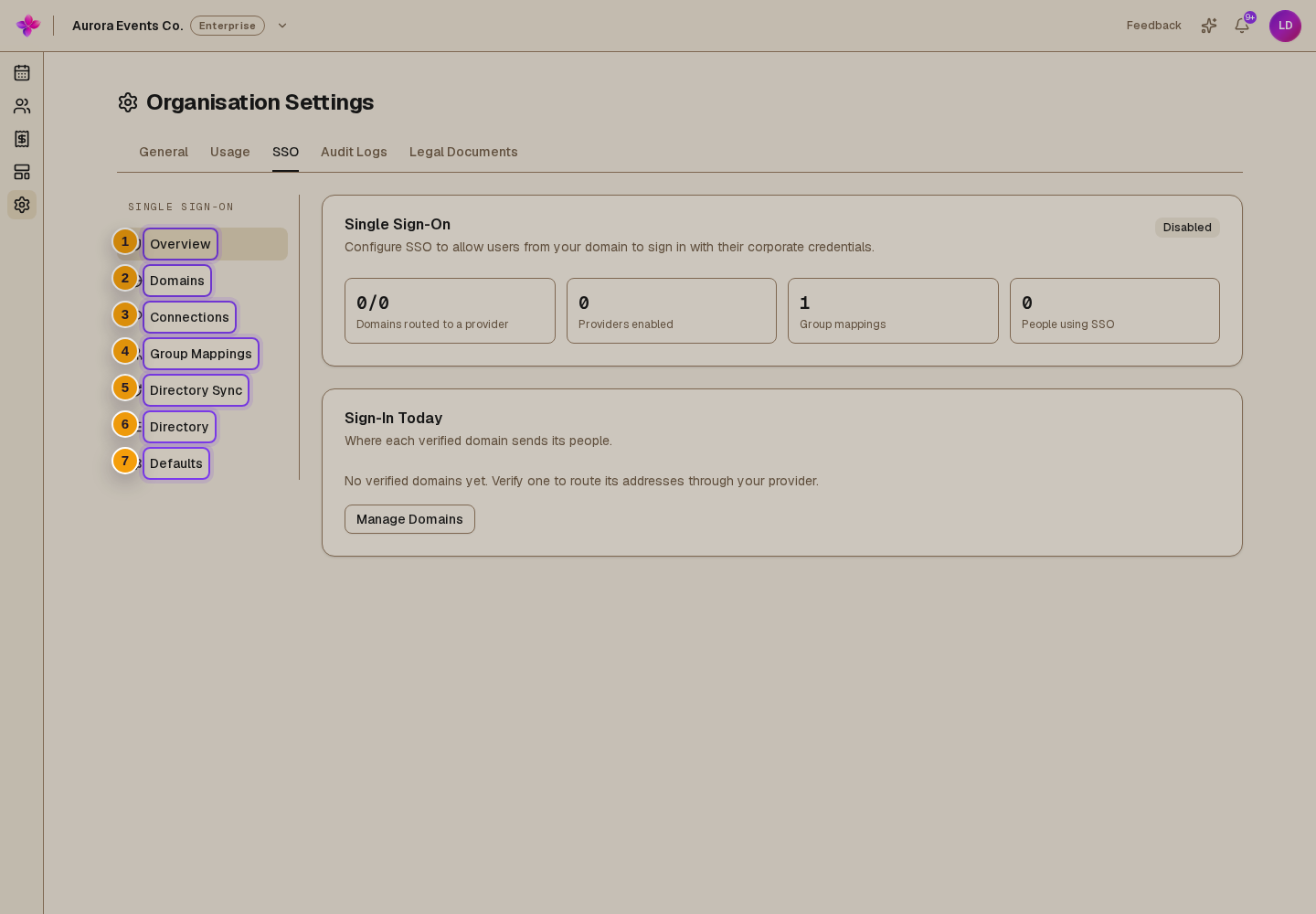This screenshot has height=914, width=1316.
Task: Click the Providers enabled stat card
Action: tap(672, 311)
